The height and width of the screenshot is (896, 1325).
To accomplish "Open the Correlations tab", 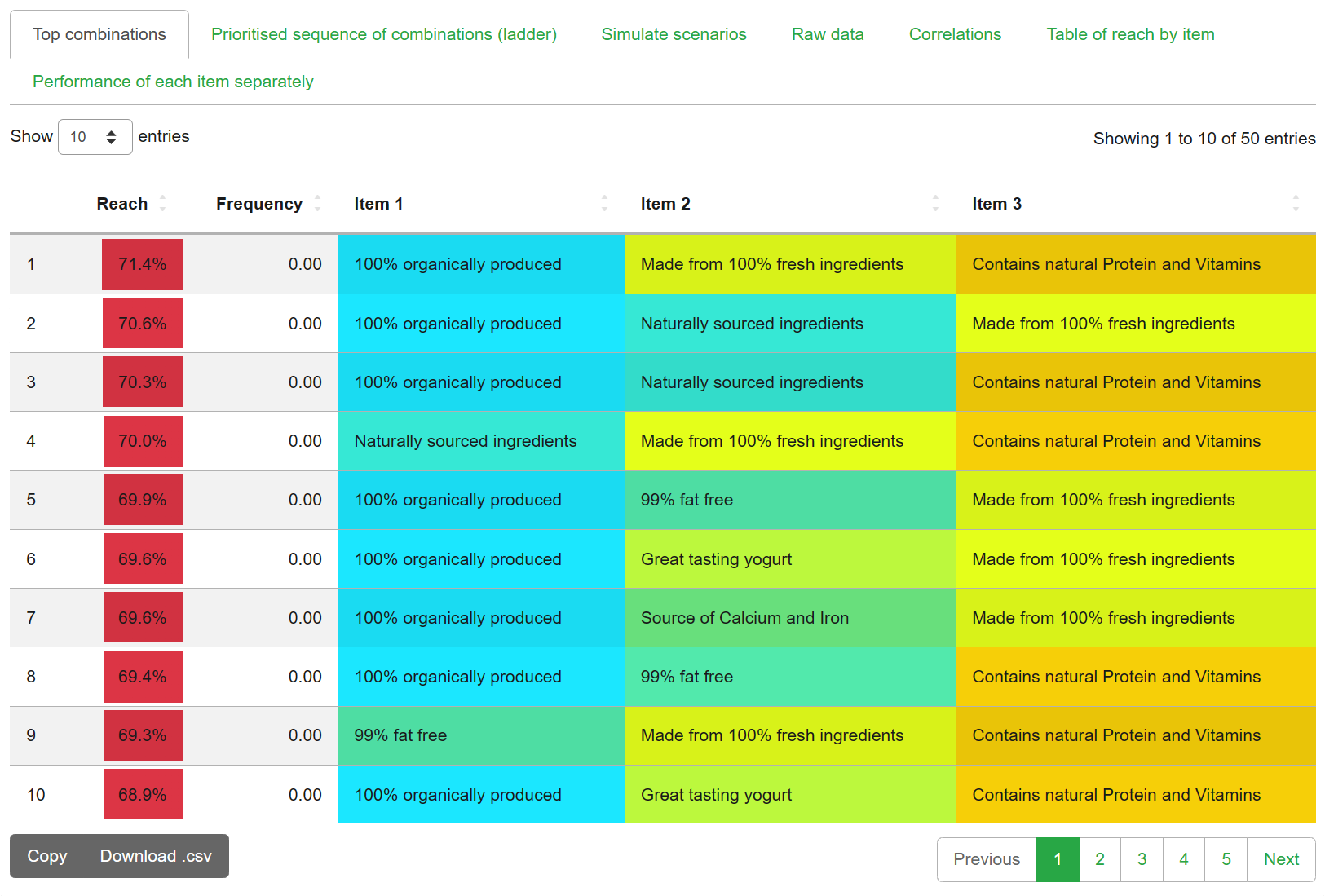I will [955, 34].
